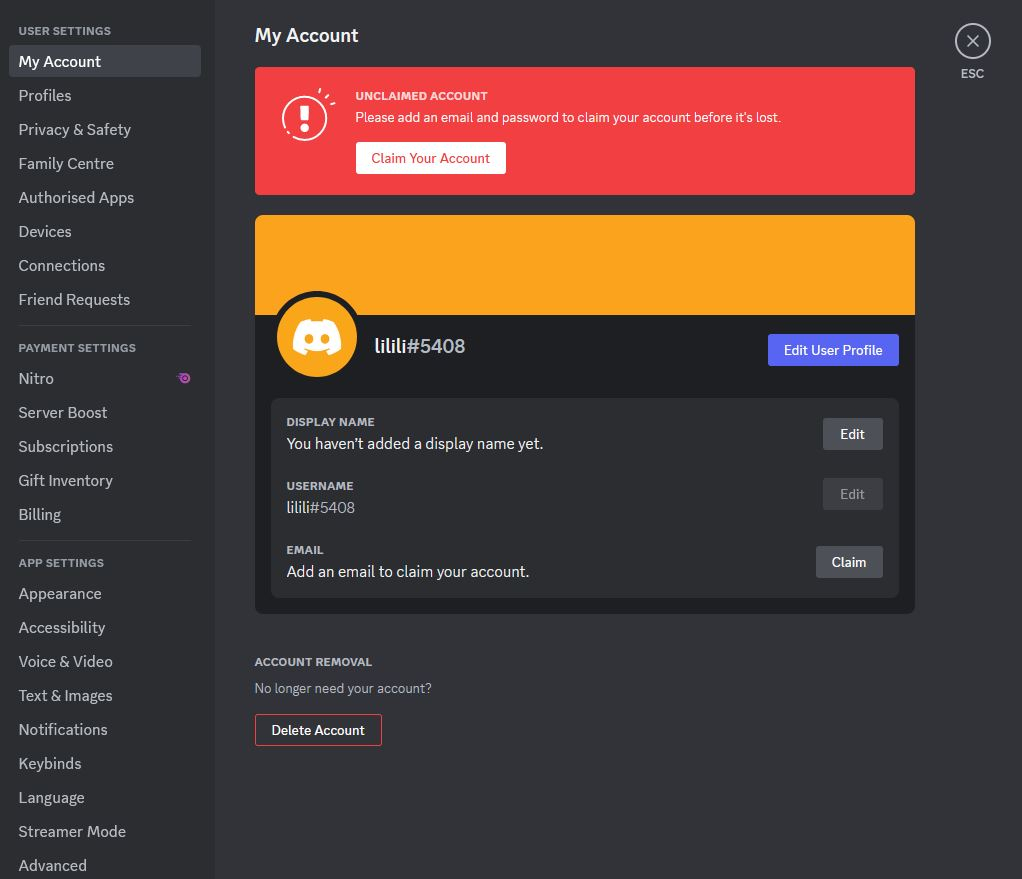Click the 'No longer need your account?' text

point(343,688)
